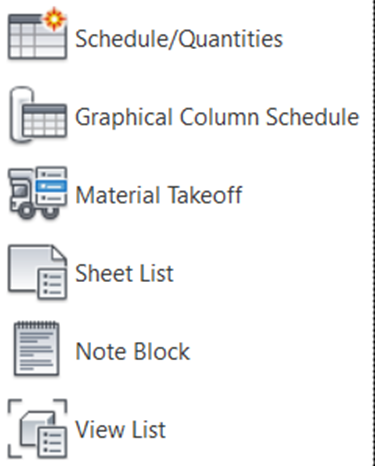Click the View List cube icon

[37, 428]
